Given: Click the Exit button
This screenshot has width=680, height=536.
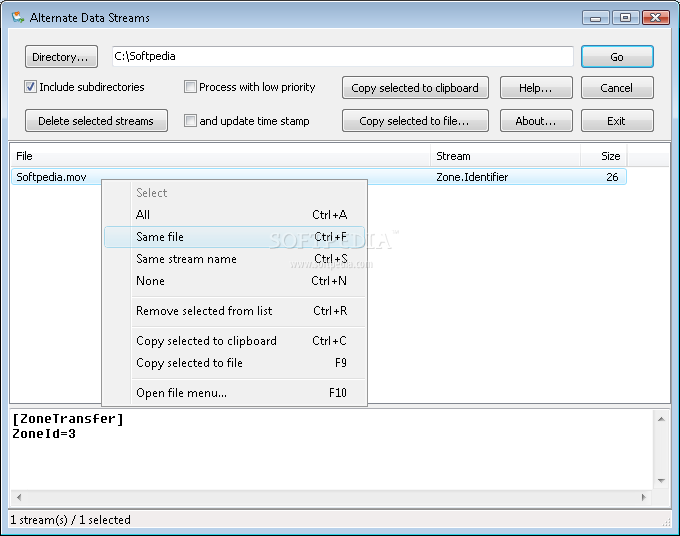Looking at the screenshot, I should point(617,121).
